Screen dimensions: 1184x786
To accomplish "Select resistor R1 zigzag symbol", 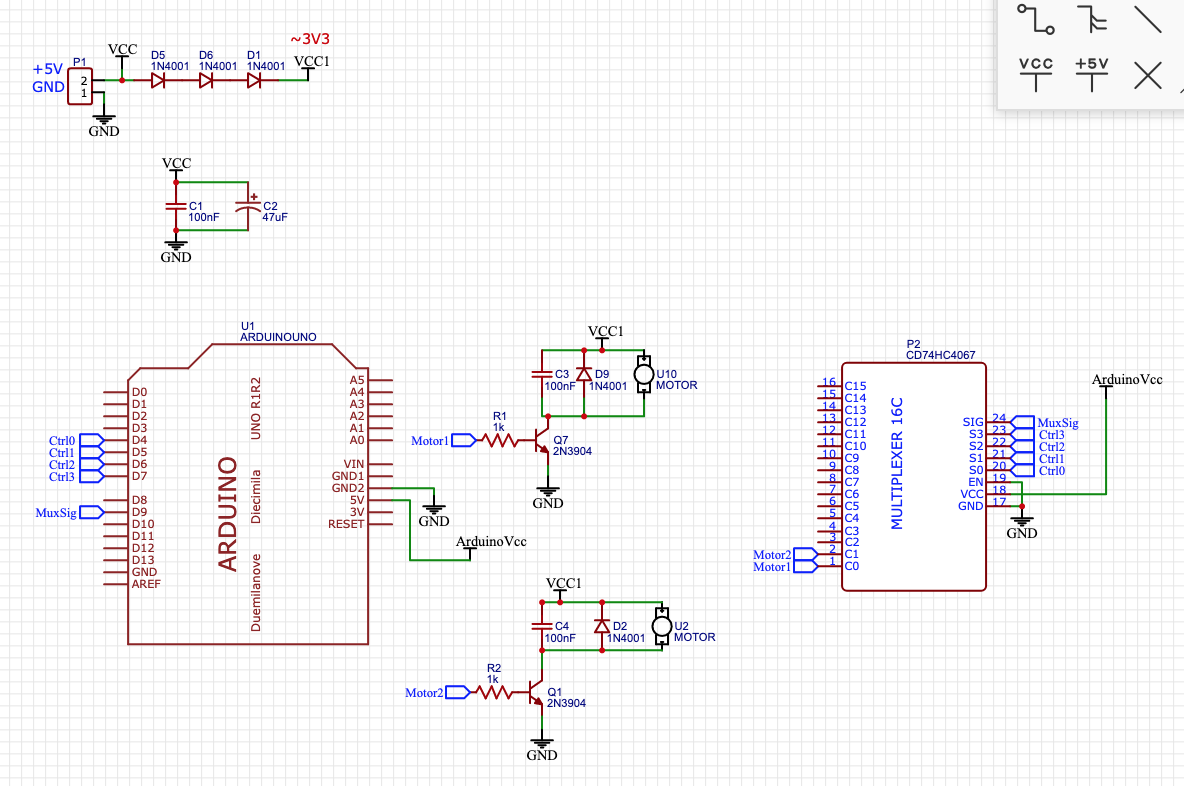I will (x=499, y=440).
